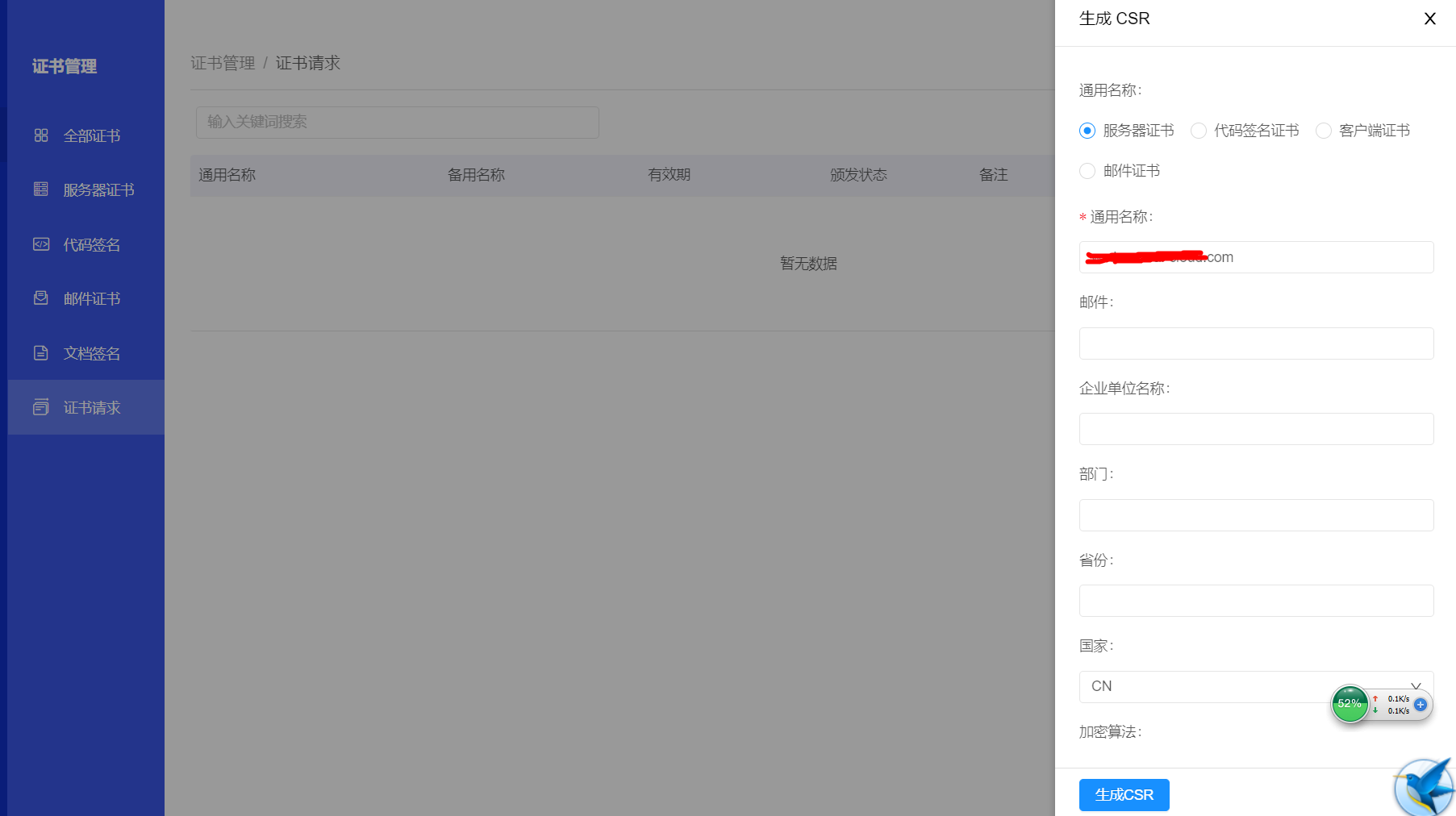Click the blue plus on speed widget
This screenshot has height=816, width=1456.
(x=1421, y=705)
